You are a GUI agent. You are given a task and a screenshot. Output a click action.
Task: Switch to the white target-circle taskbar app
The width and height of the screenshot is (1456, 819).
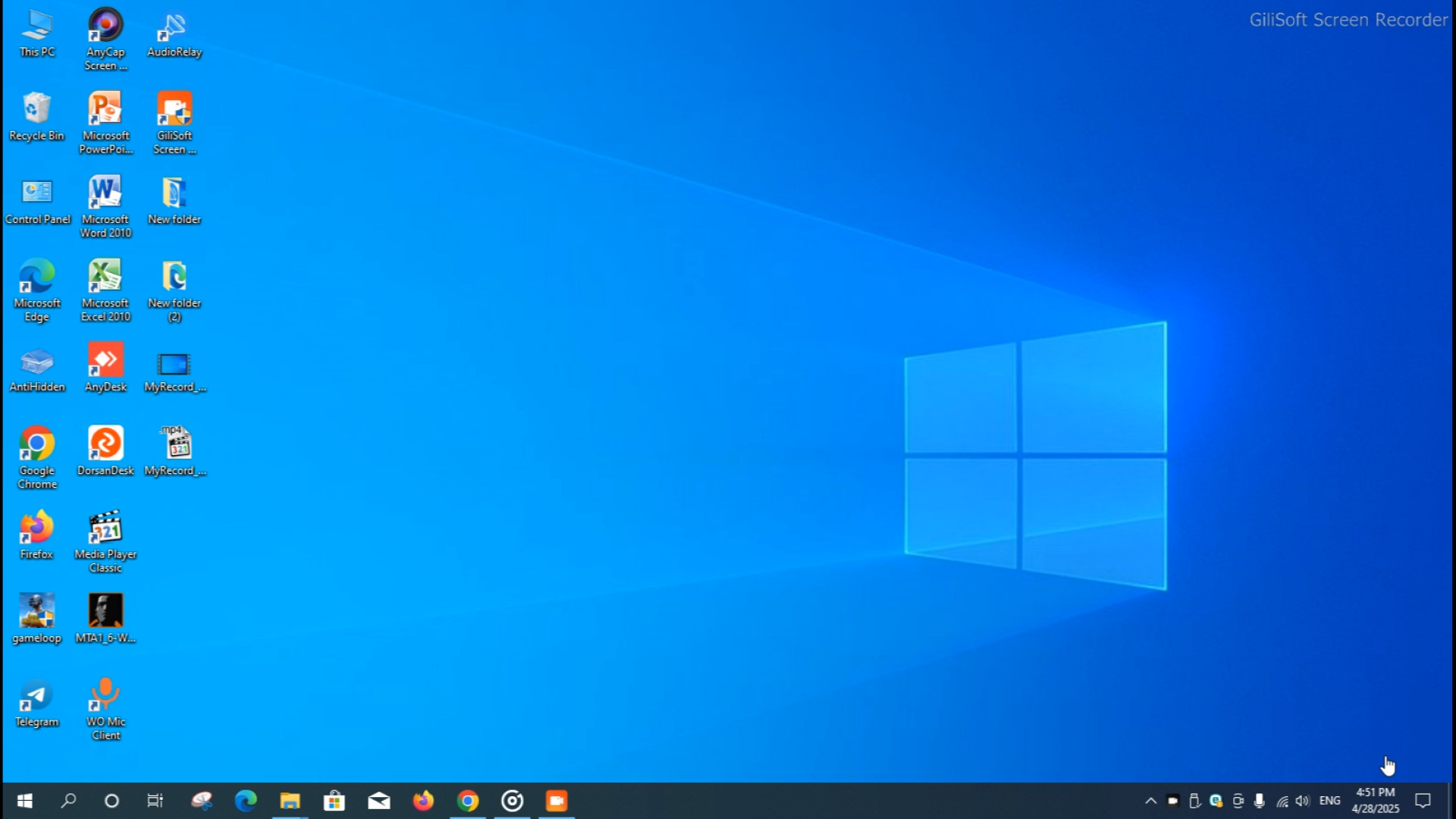512,801
